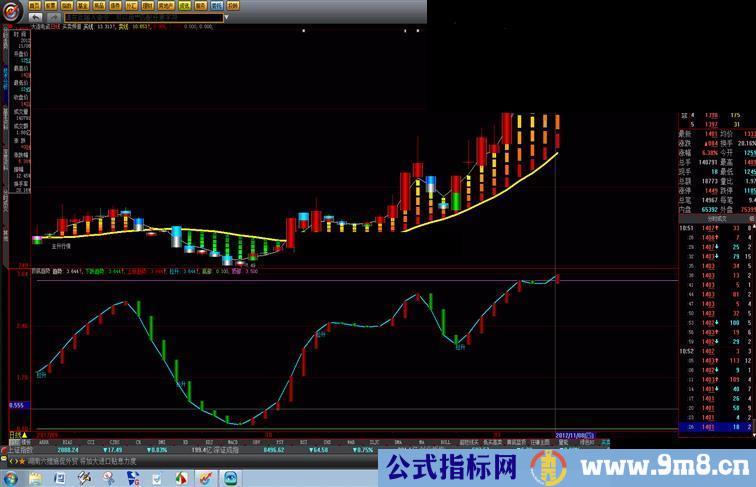
Task: Switch to the MACD indicator tab
Action: click(x=231, y=440)
